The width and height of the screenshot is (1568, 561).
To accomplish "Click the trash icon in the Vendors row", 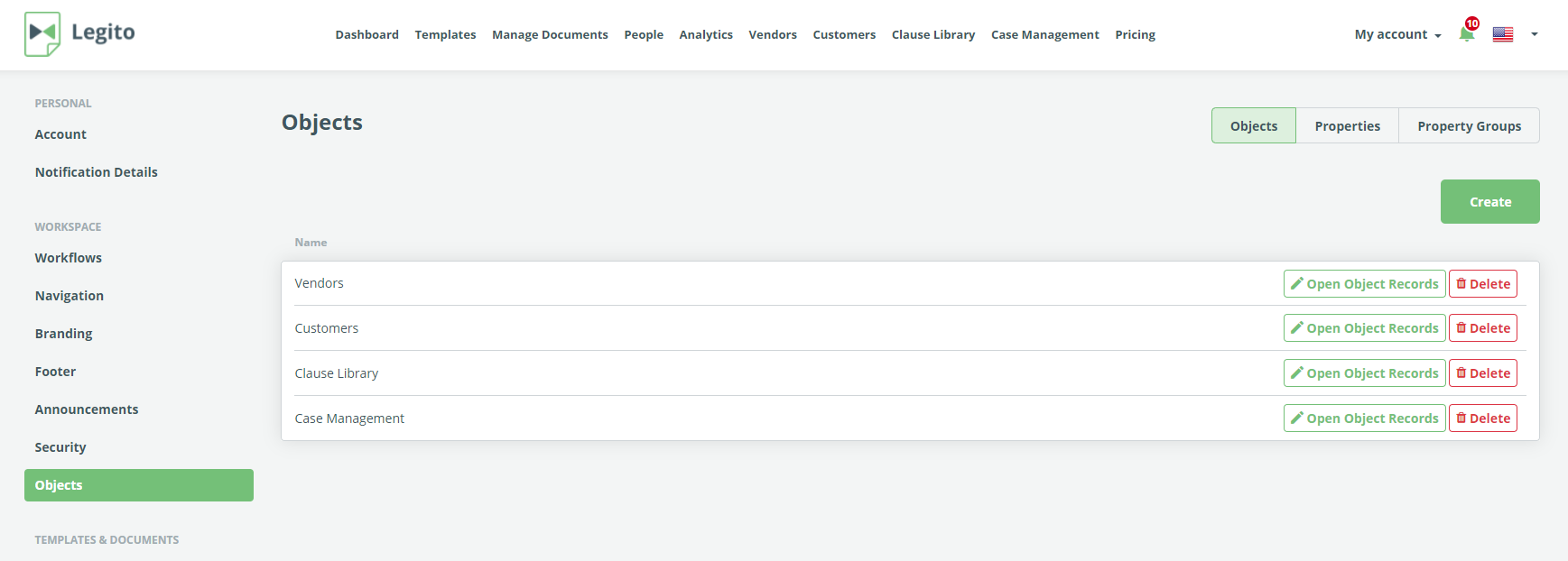I will tap(1461, 283).
